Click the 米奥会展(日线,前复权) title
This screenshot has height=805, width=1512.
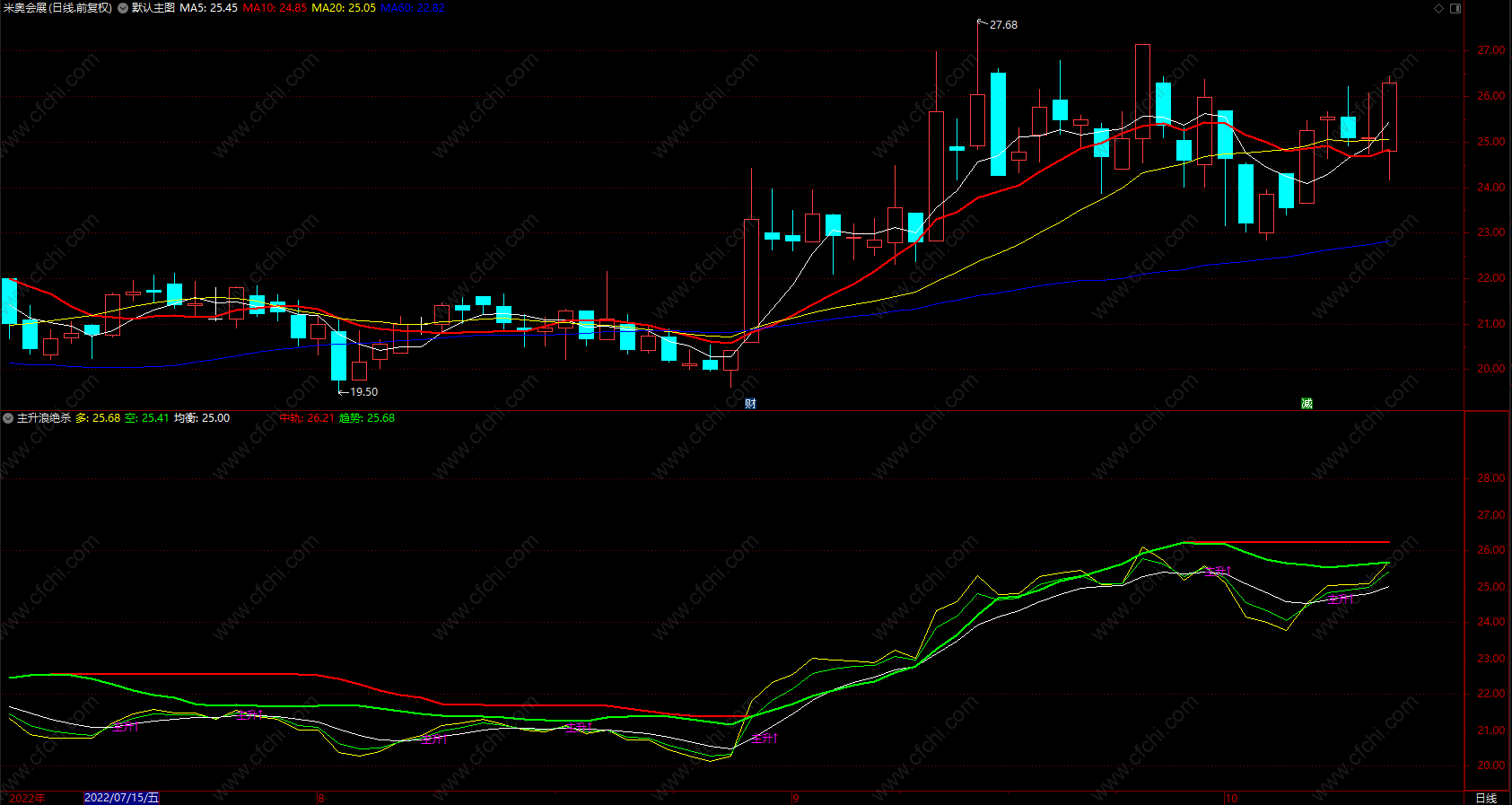pos(58,8)
